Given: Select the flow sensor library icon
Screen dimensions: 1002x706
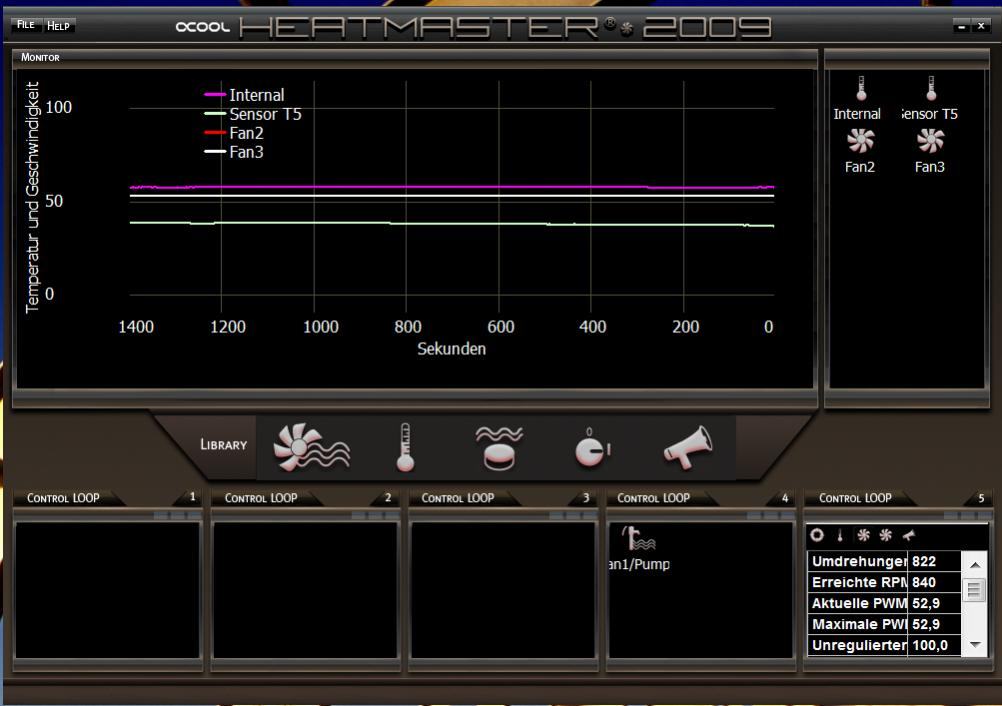Looking at the screenshot, I should (498, 447).
